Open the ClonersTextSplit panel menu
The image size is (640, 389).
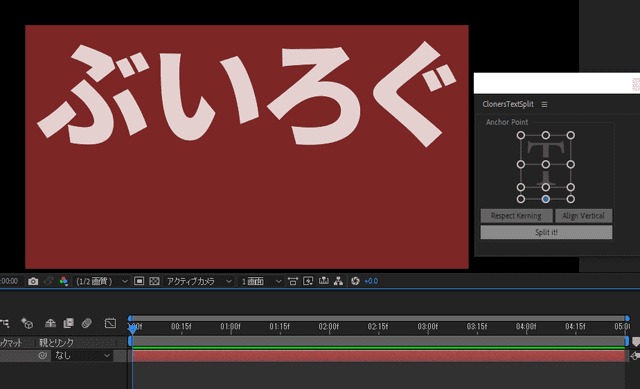[544, 104]
